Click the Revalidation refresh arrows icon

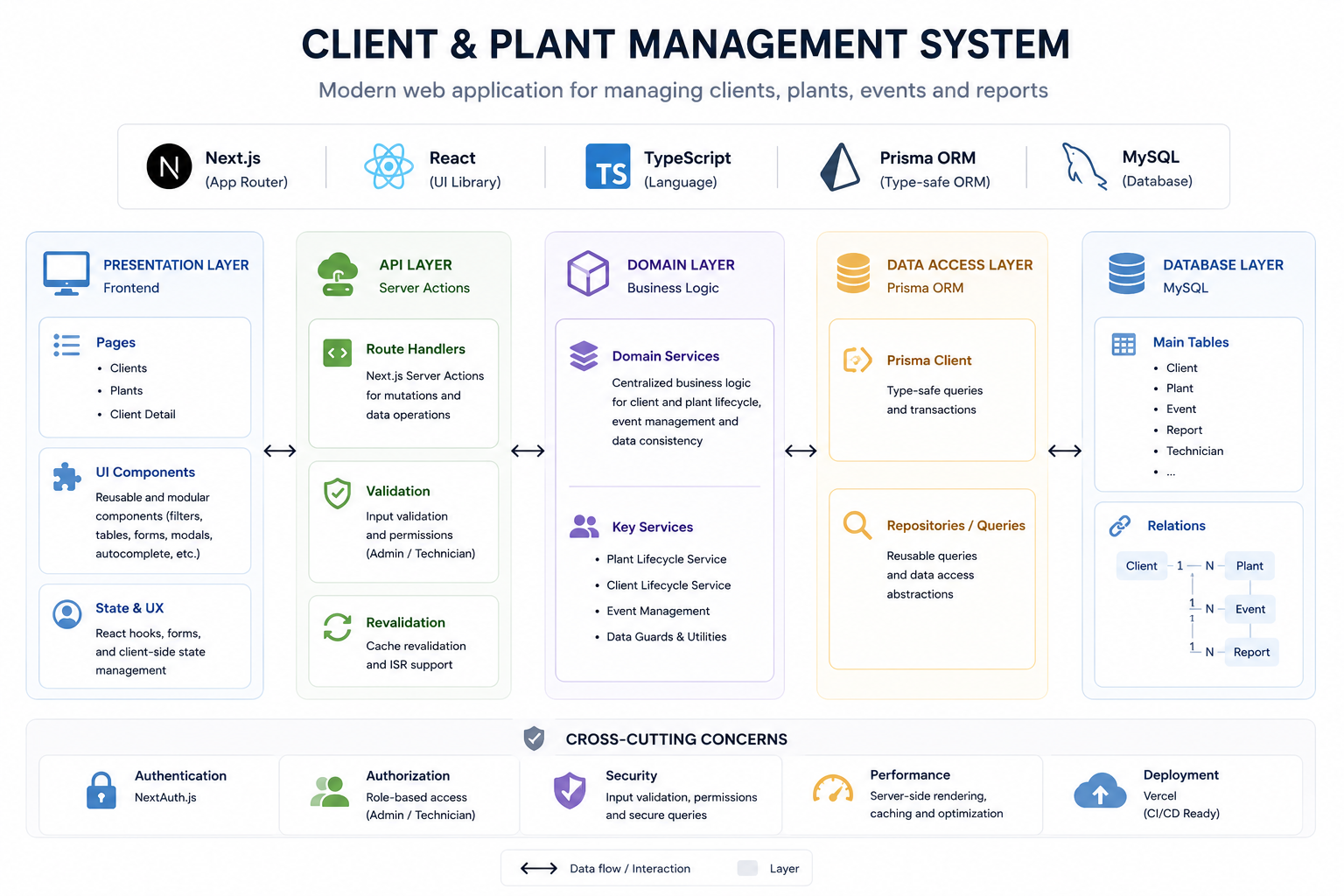pos(338,626)
